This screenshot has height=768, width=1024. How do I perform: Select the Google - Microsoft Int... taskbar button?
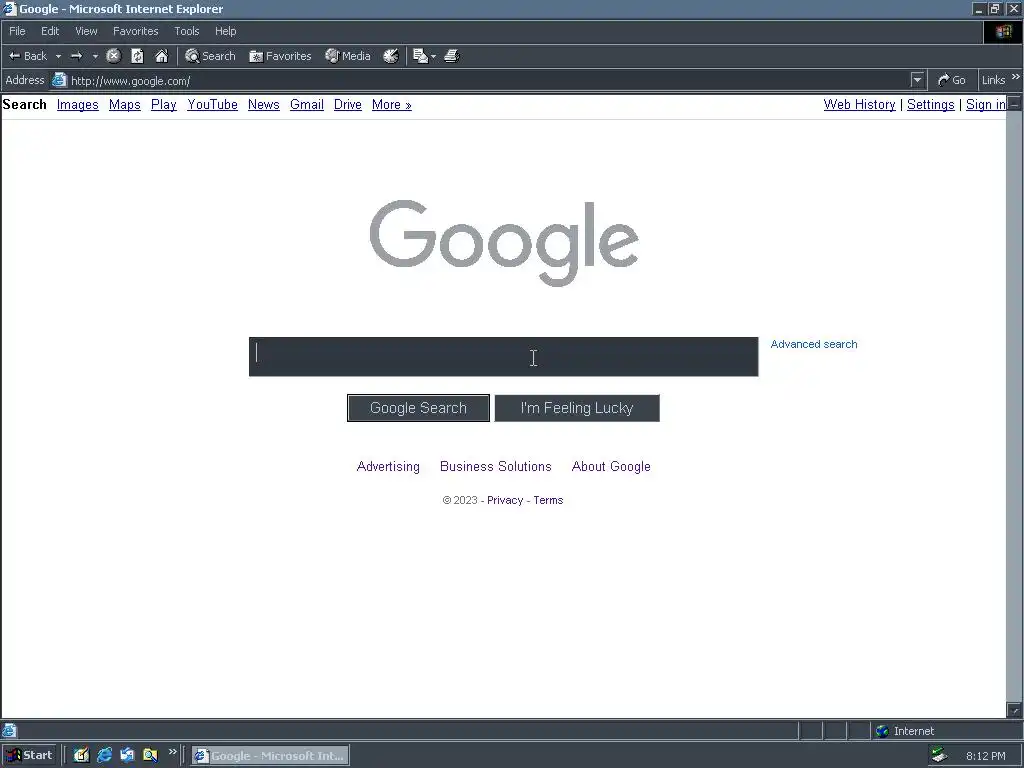(x=270, y=756)
